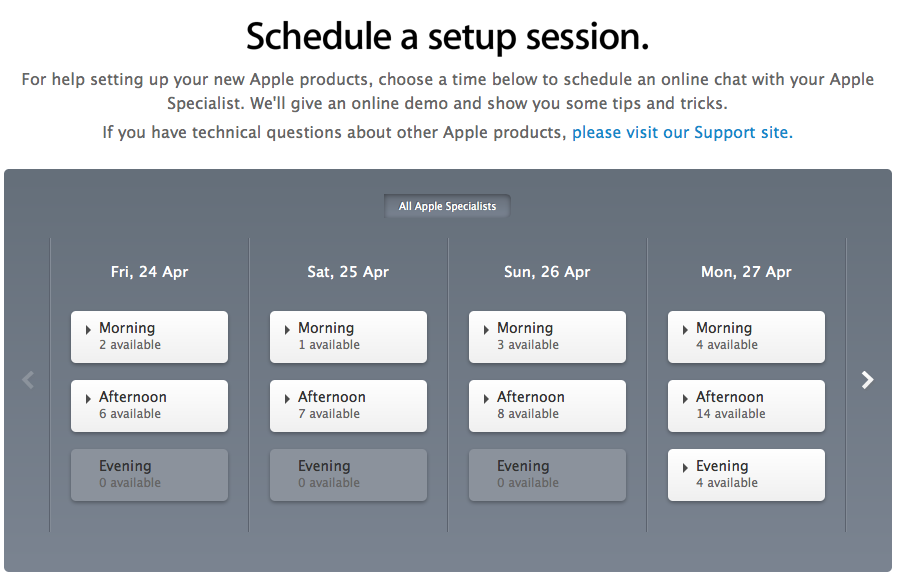The image size is (897, 578).
Task: Click the Sunday Evening unavailable slot
Action: 547,474
